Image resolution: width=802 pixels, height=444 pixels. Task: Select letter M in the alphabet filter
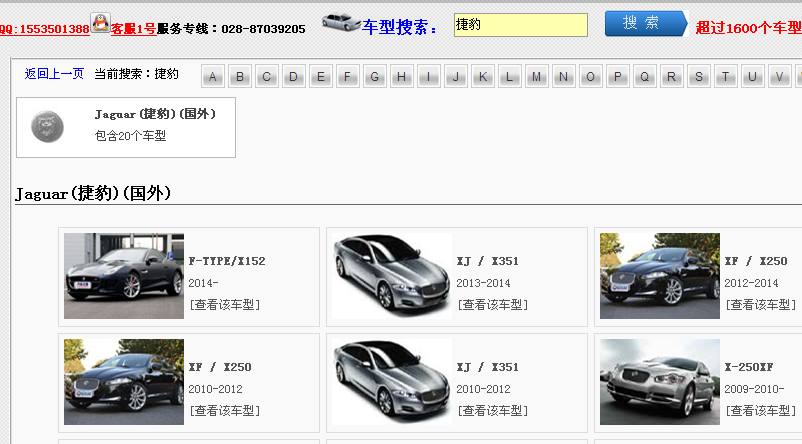pyautogui.click(x=537, y=76)
